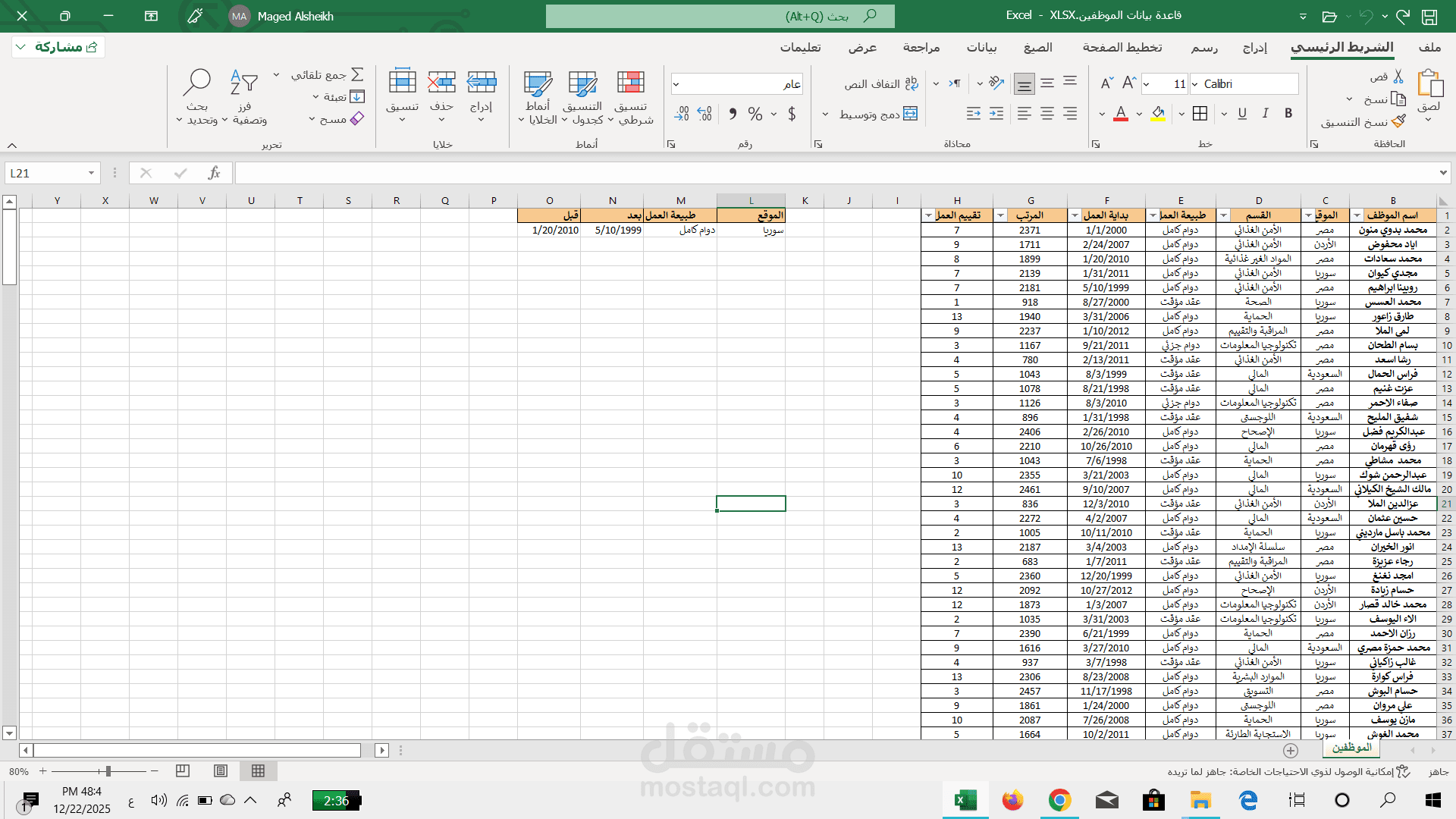1456x819 pixels.
Task: Toggle middle vertical alignment
Action: point(1047,83)
